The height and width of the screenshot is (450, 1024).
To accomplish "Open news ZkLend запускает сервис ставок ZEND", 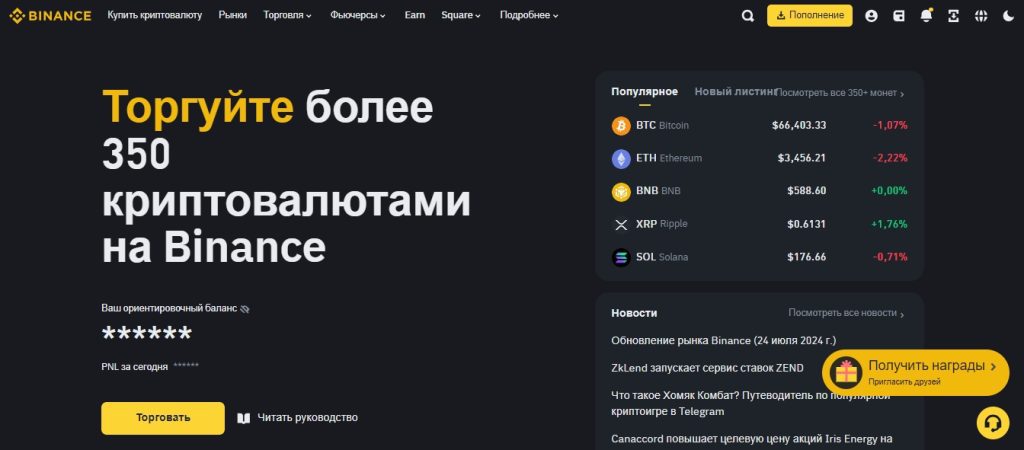I will pyautogui.click(x=707, y=368).
